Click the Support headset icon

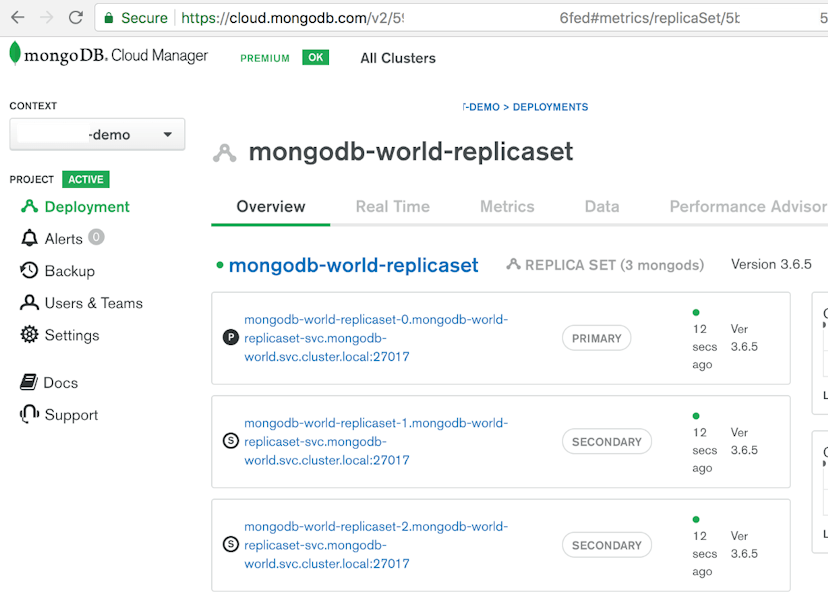coord(30,414)
